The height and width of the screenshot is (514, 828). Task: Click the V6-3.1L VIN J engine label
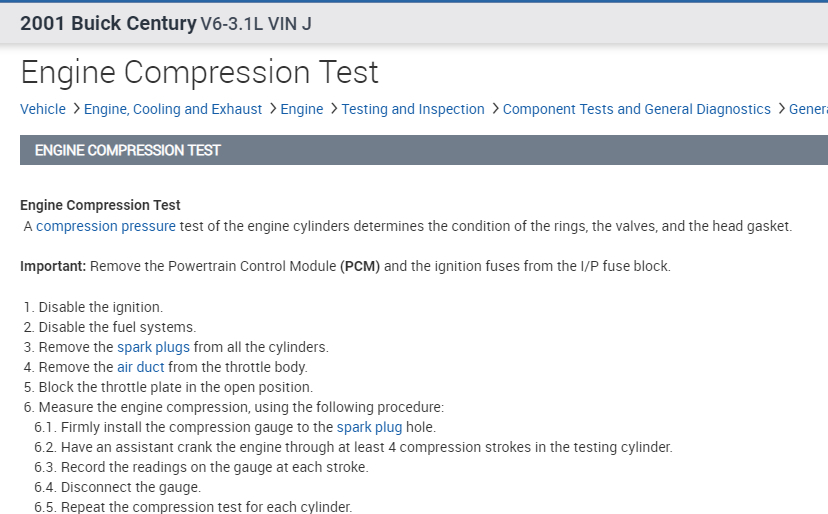(x=256, y=23)
